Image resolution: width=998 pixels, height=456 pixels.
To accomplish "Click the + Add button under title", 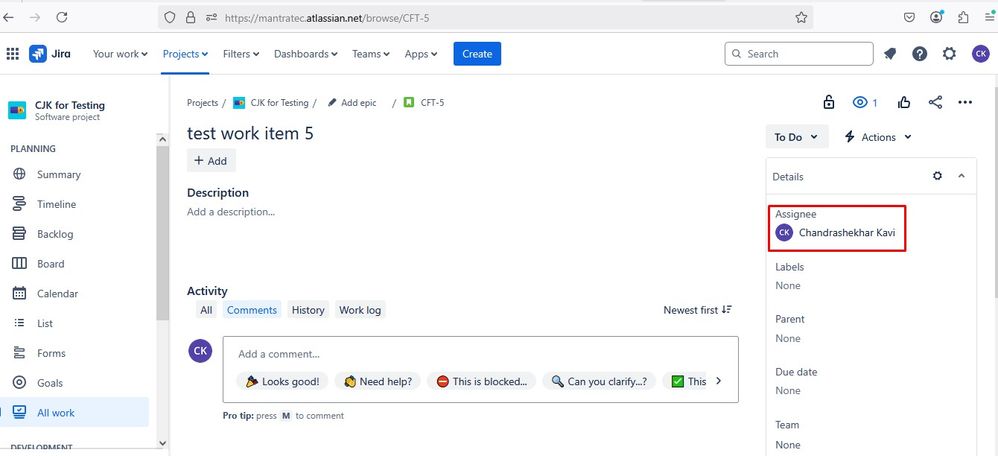I will 211,160.
